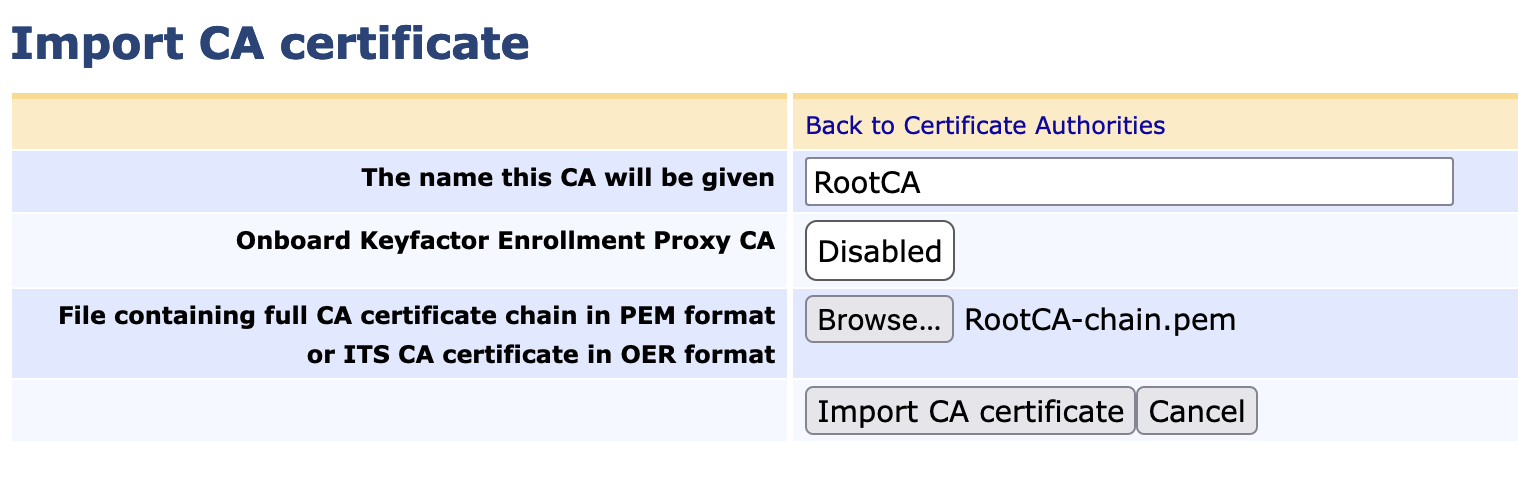Screen dimensions: 1518x484
Task: Click the label 'The name this CA will be given'
Action: (x=567, y=178)
